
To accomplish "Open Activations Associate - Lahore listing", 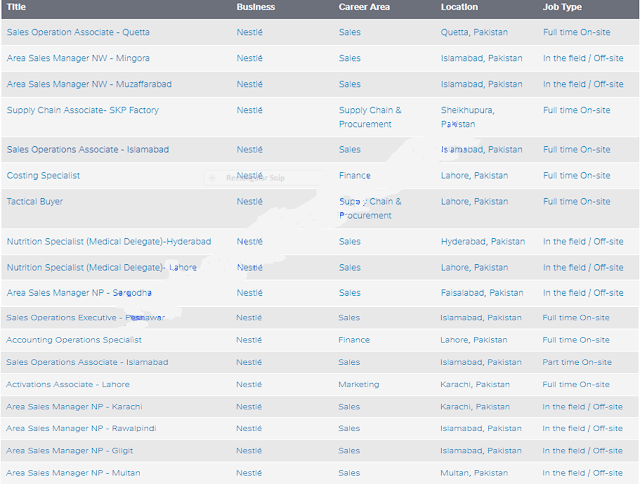I will pos(67,384).
